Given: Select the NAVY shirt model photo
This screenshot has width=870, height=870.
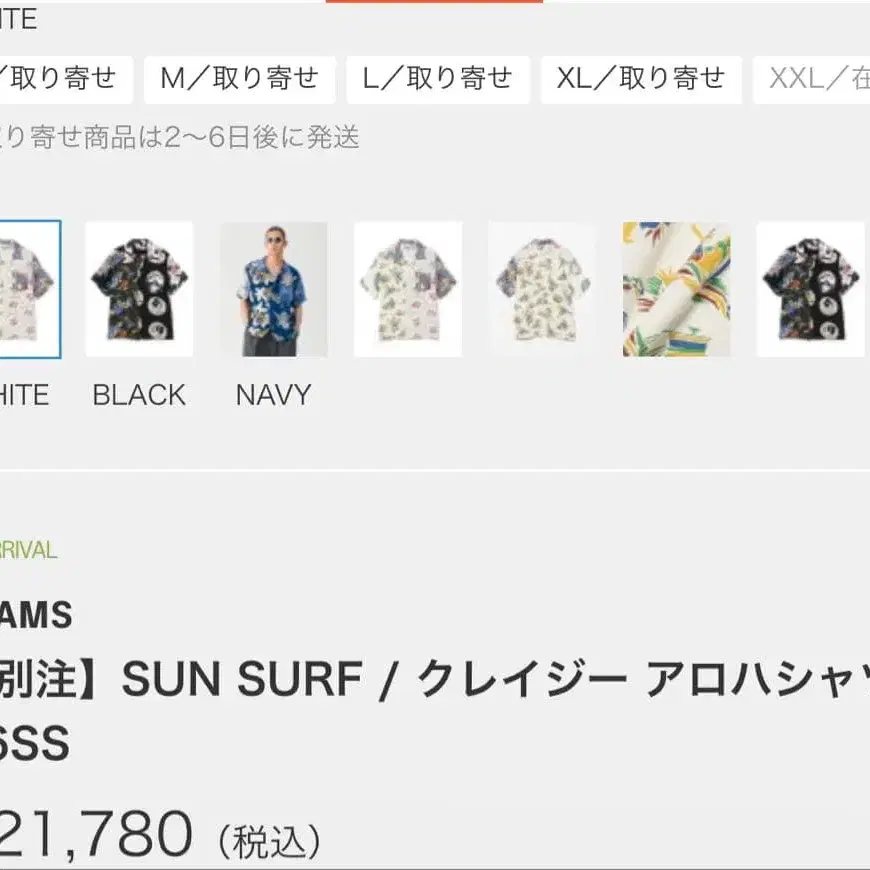Looking at the screenshot, I should (274, 289).
